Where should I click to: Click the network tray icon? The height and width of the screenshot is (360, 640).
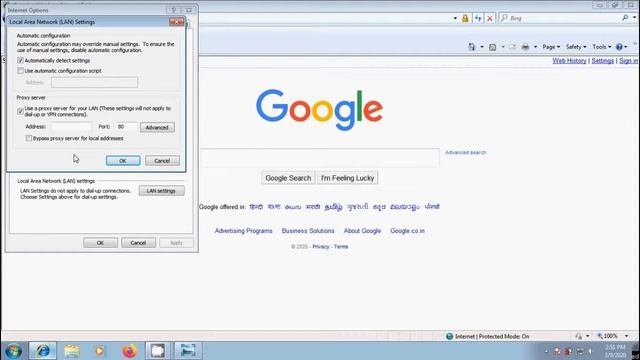580,351
